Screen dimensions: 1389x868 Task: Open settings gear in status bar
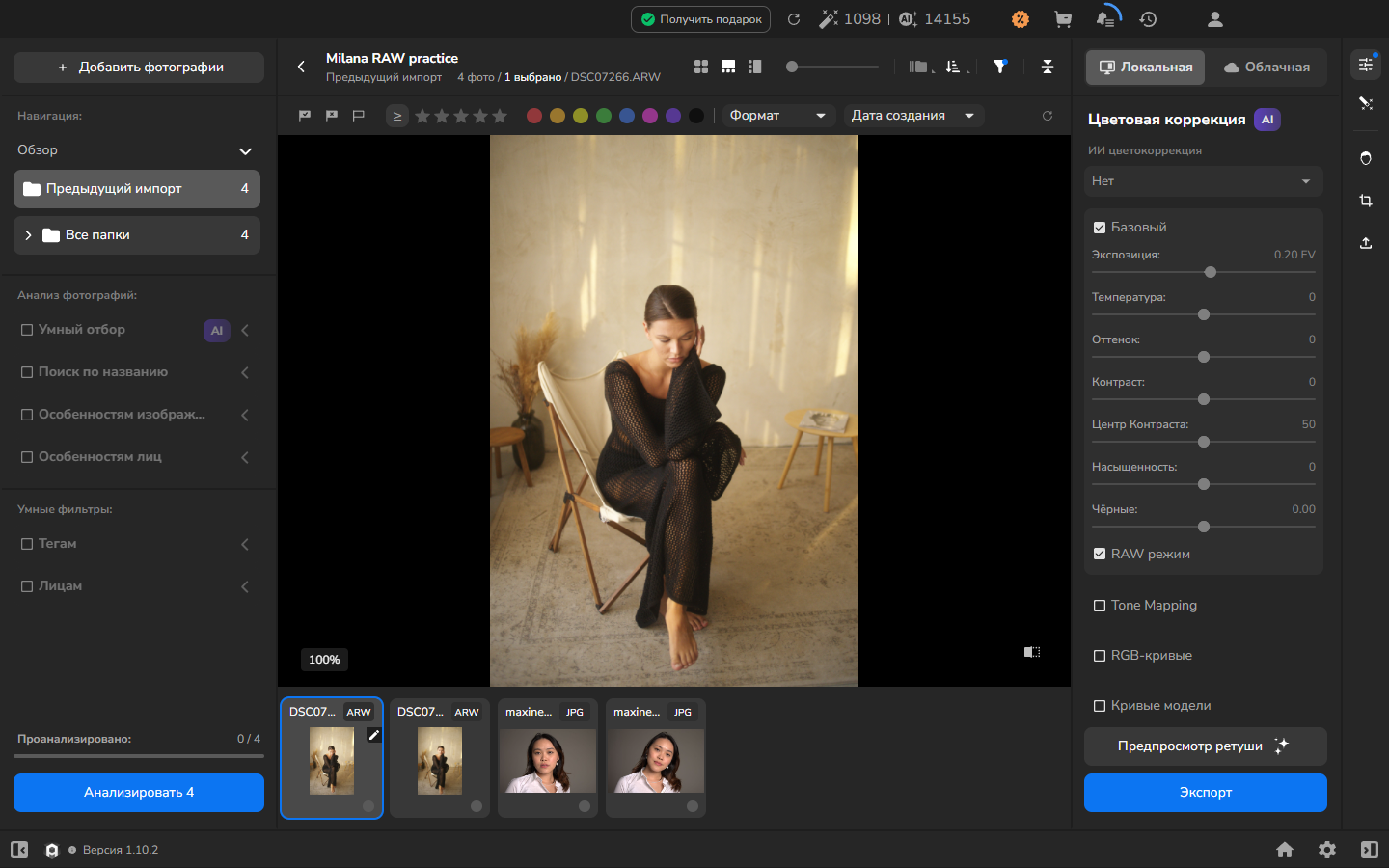coord(1327,850)
